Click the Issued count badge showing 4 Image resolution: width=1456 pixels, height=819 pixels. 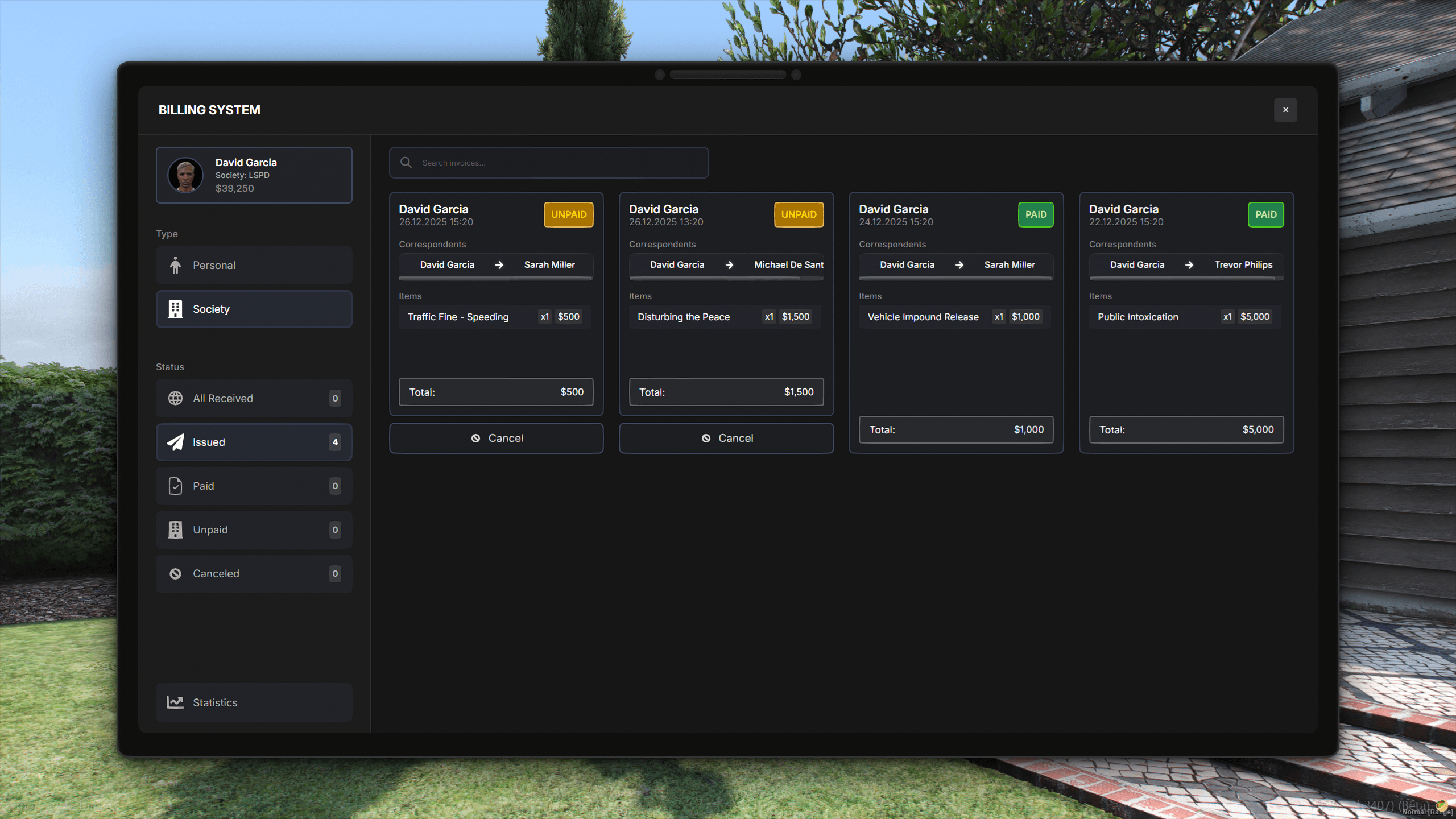335,442
